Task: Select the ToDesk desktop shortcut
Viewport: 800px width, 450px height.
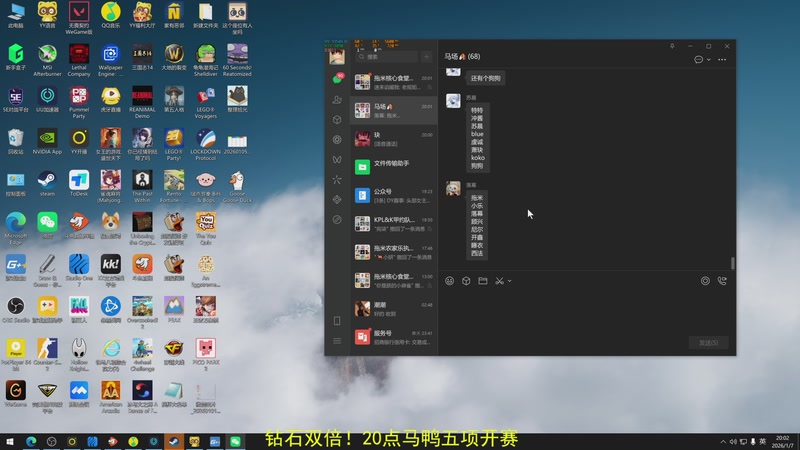Action: pyautogui.click(x=79, y=184)
